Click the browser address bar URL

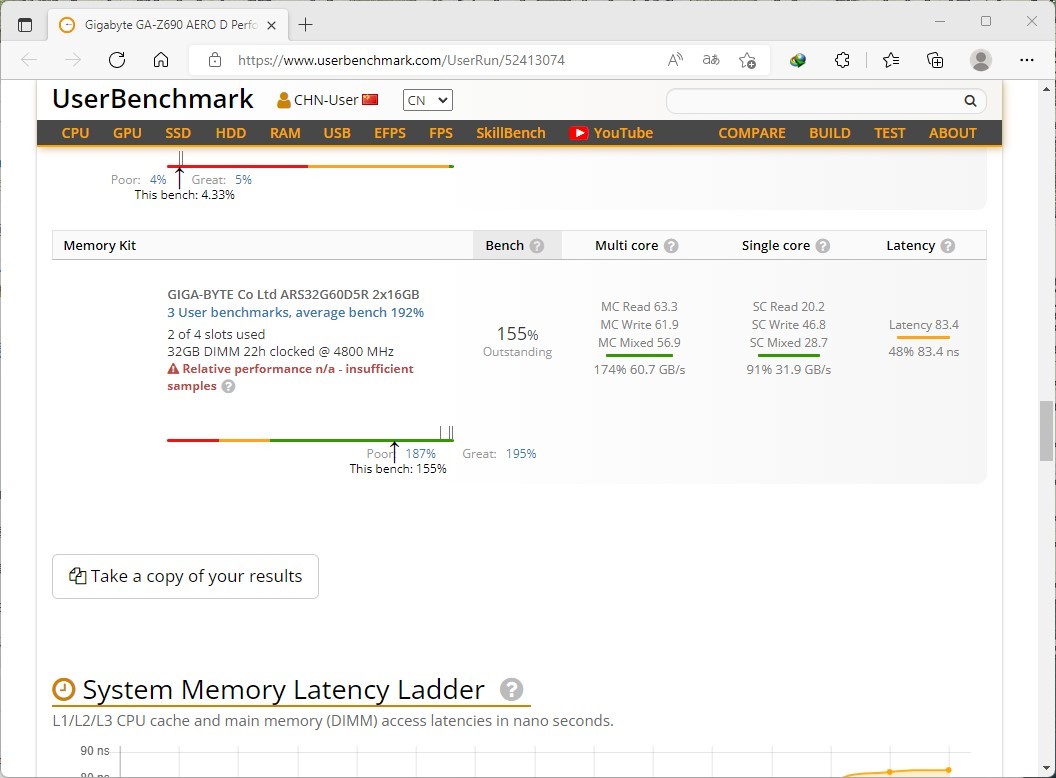pyautogui.click(x=401, y=60)
